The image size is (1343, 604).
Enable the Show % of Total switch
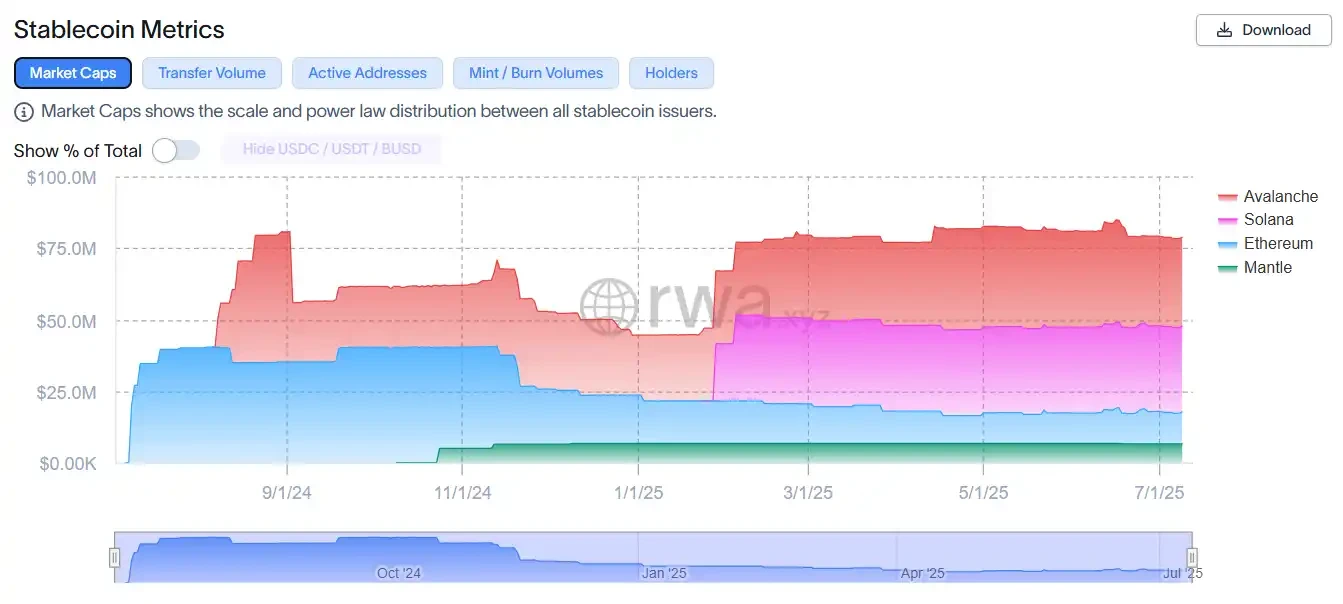[176, 150]
